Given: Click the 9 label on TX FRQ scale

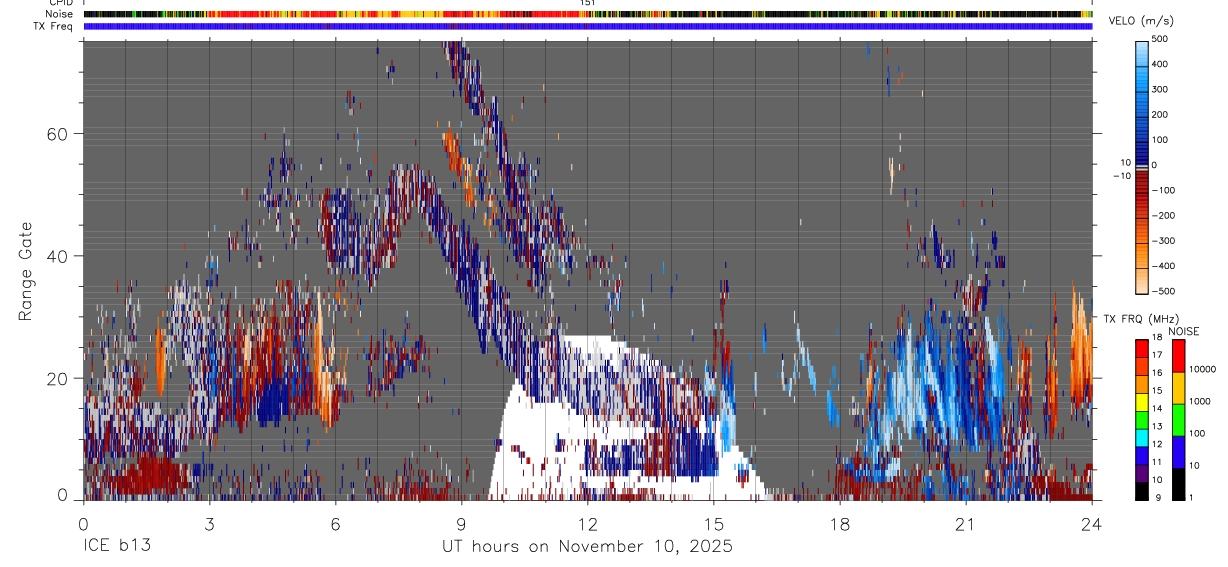Looking at the screenshot, I should pyautogui.click(x=1158, y=498).
